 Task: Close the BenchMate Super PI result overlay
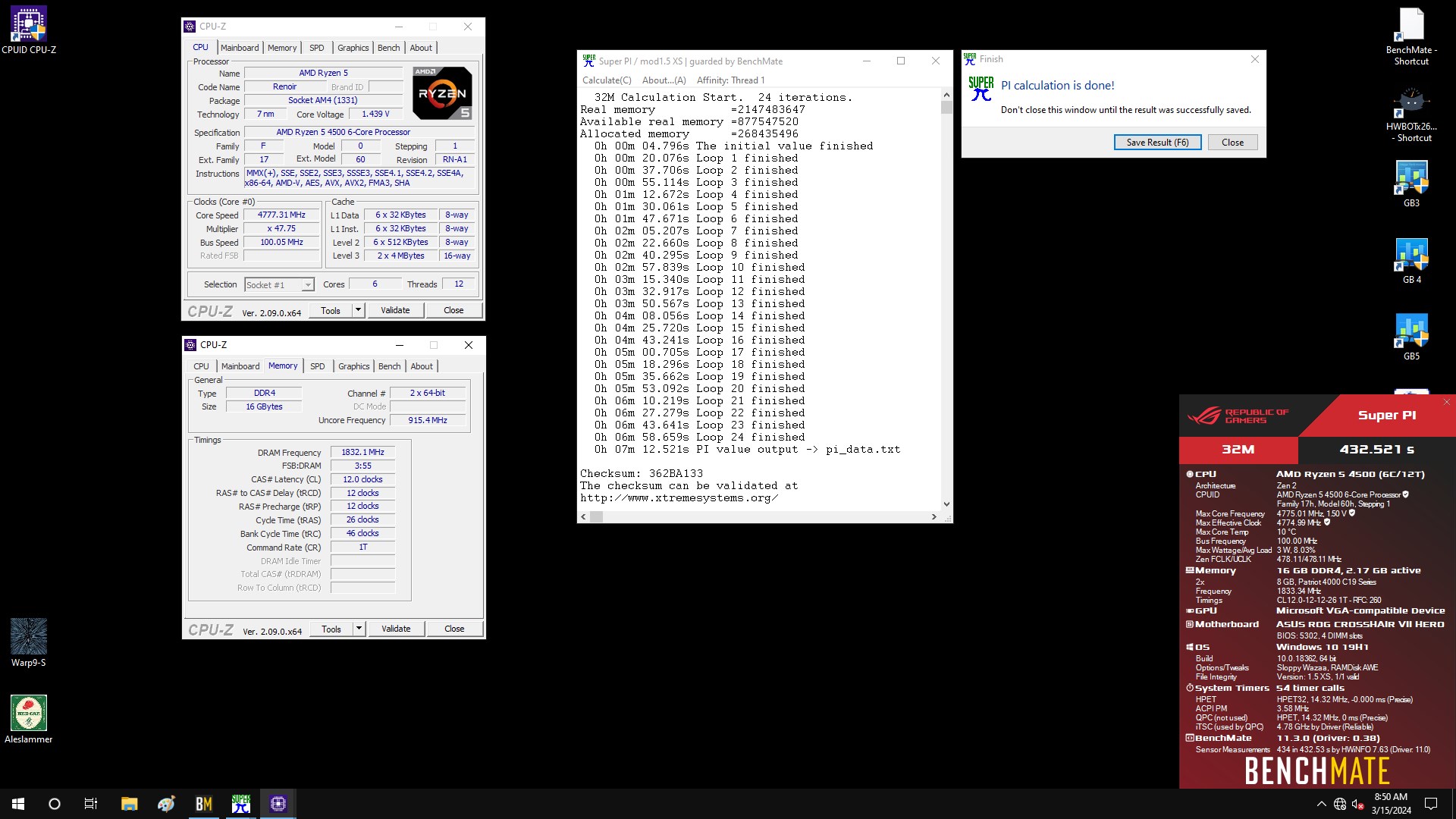(1447, 402)
